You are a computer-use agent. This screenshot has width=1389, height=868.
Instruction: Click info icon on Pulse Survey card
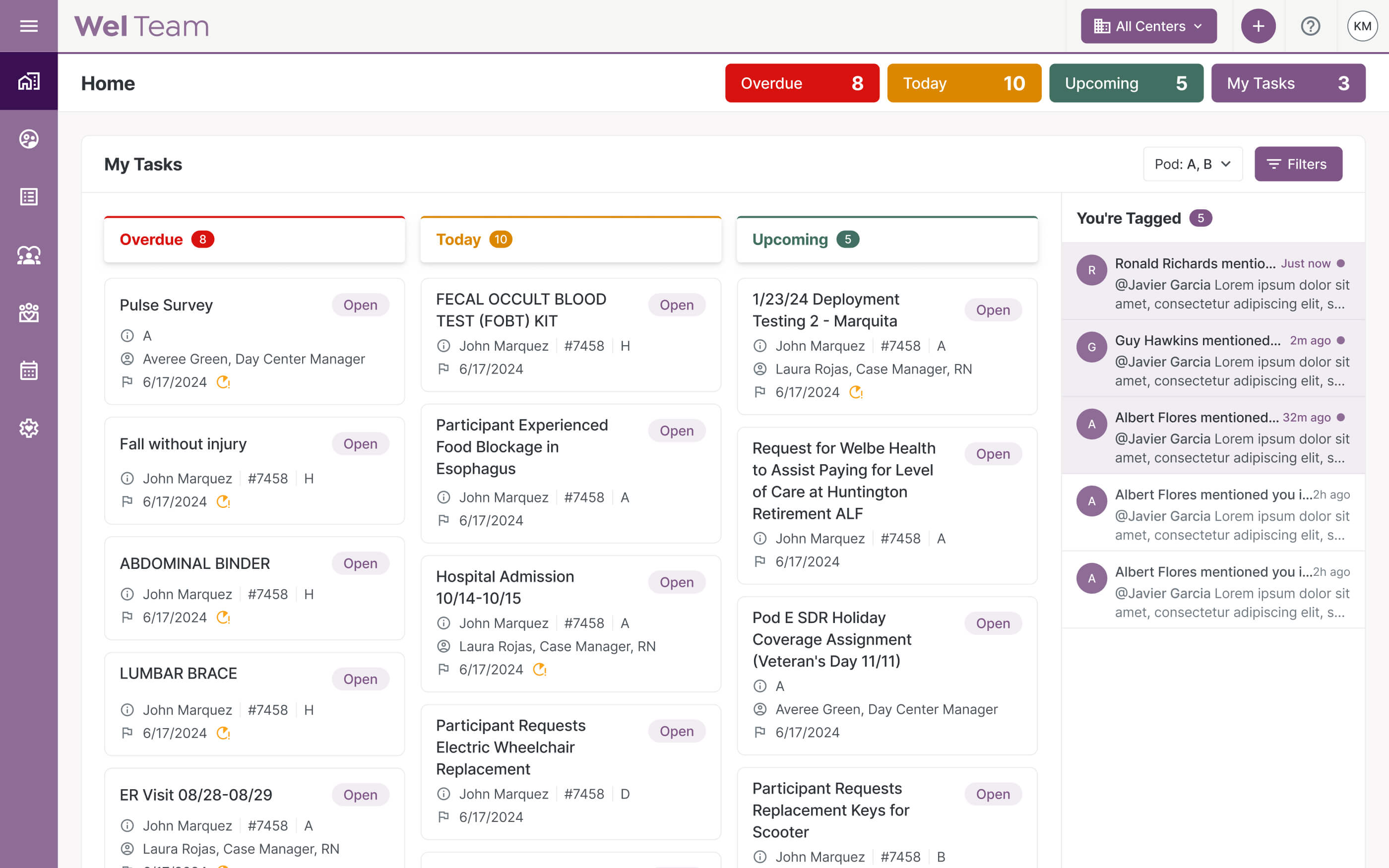tap(127, 336)
